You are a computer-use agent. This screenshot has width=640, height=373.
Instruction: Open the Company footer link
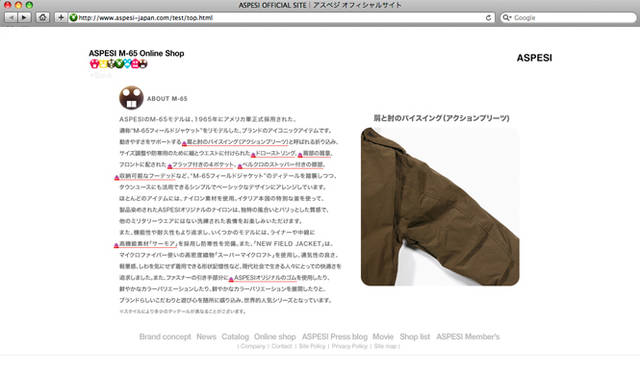point(253,346)
